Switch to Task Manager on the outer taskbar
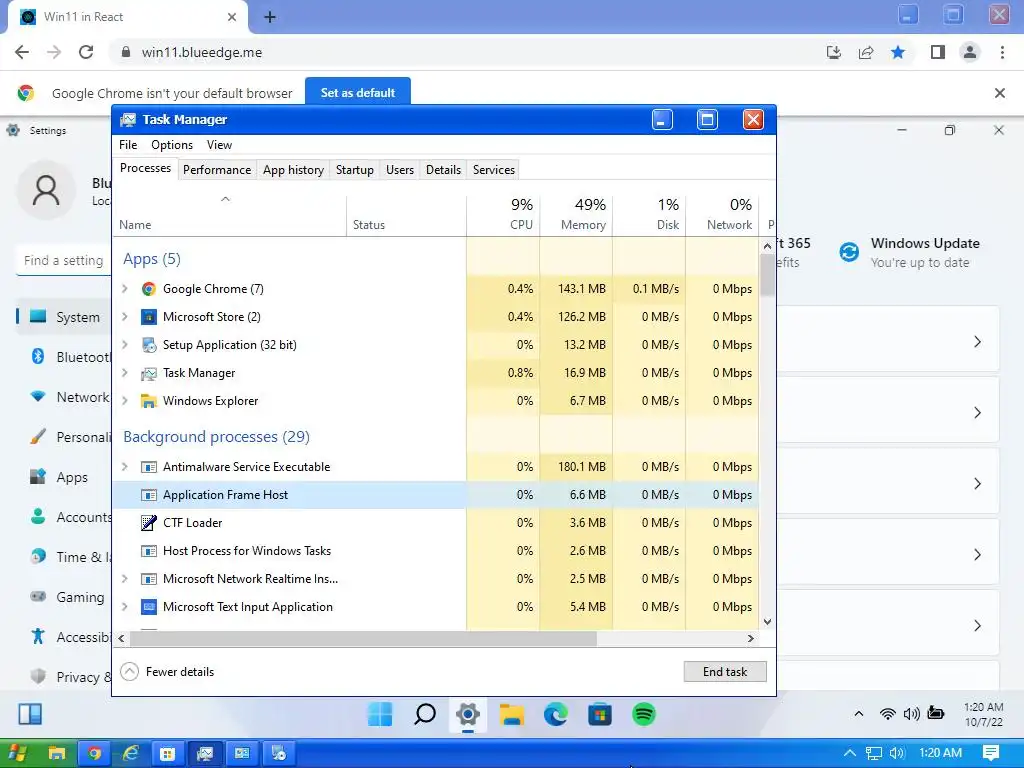The image size is (1024, 768). (x=205, y=754)
